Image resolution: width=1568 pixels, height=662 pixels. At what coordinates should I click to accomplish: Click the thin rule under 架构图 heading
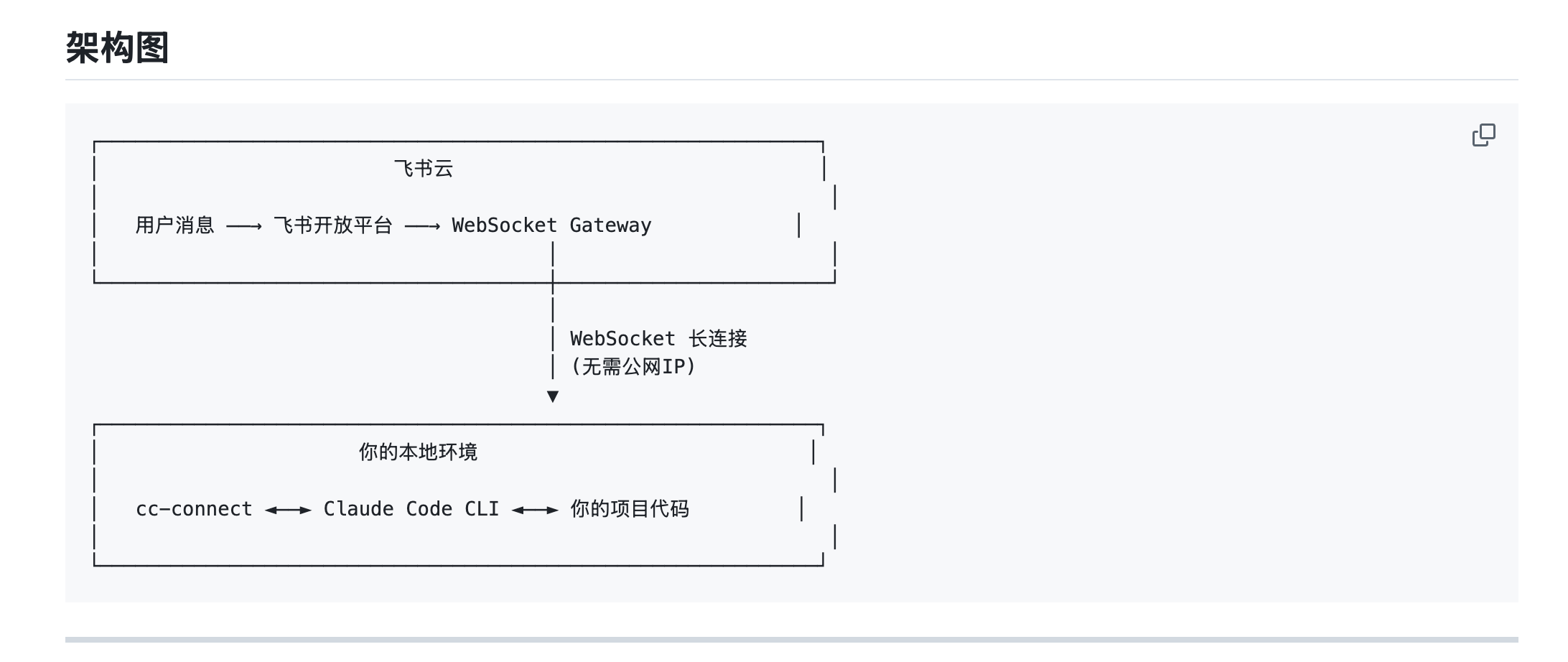(791, 80)
